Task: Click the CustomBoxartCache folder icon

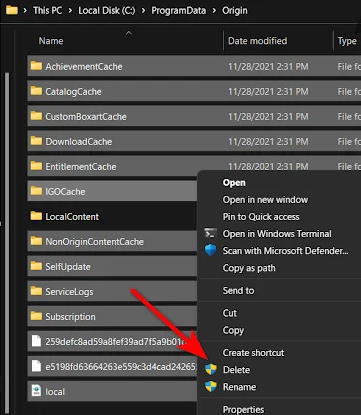Action: 36,116
